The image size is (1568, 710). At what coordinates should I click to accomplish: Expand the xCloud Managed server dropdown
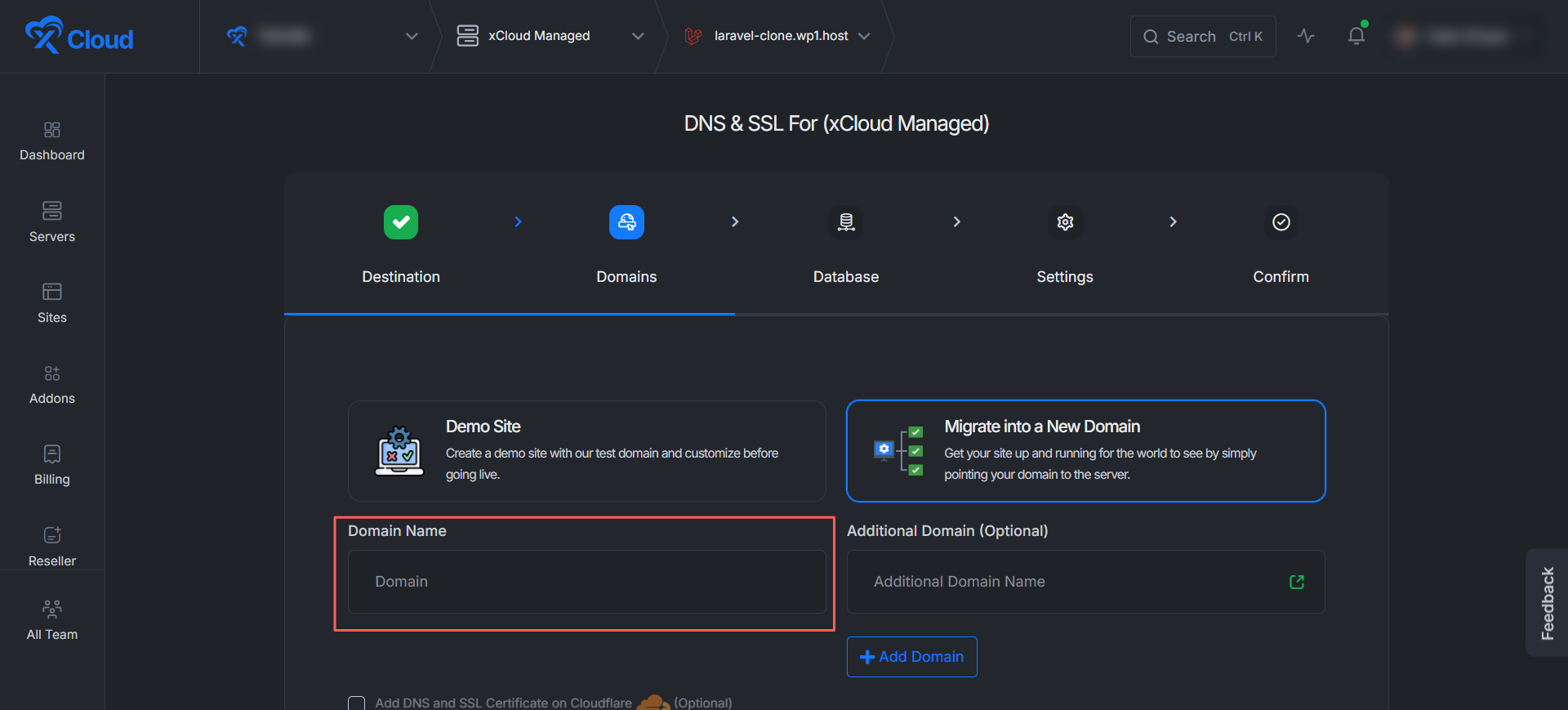tap(638, 36)
